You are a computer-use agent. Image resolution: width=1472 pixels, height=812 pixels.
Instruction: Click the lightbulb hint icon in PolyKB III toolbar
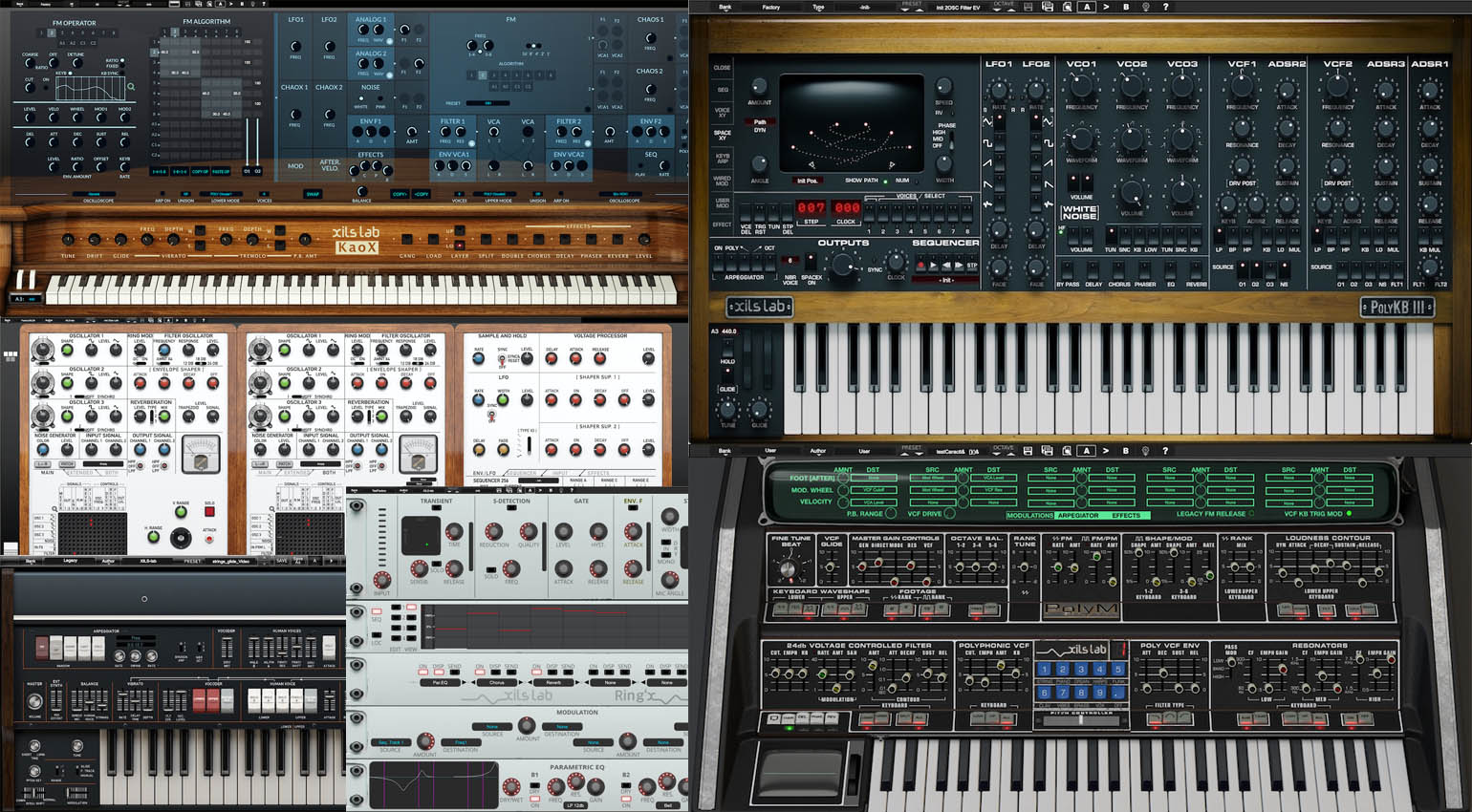click(x=1146, y=7)
